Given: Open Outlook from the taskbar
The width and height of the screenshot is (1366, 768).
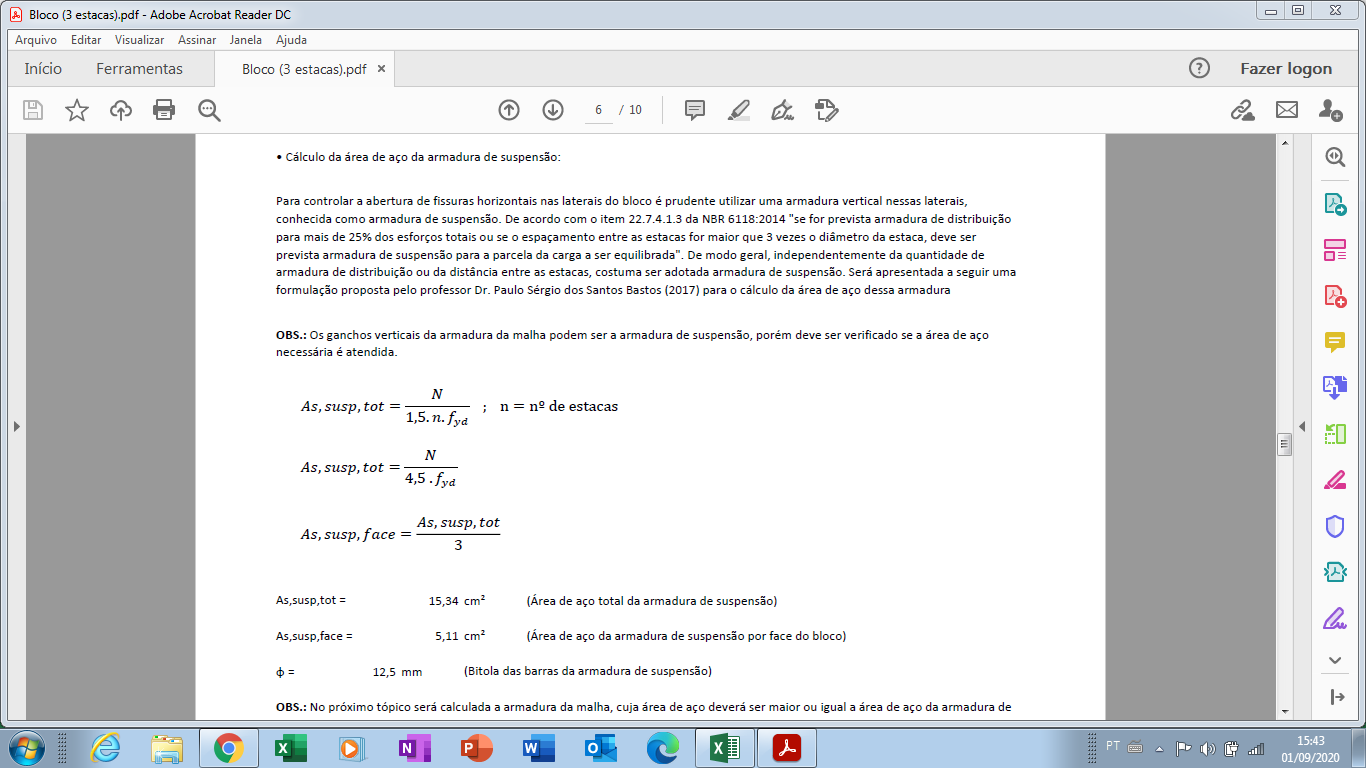Looking at the screenshot, I should [x=599, y=748].
